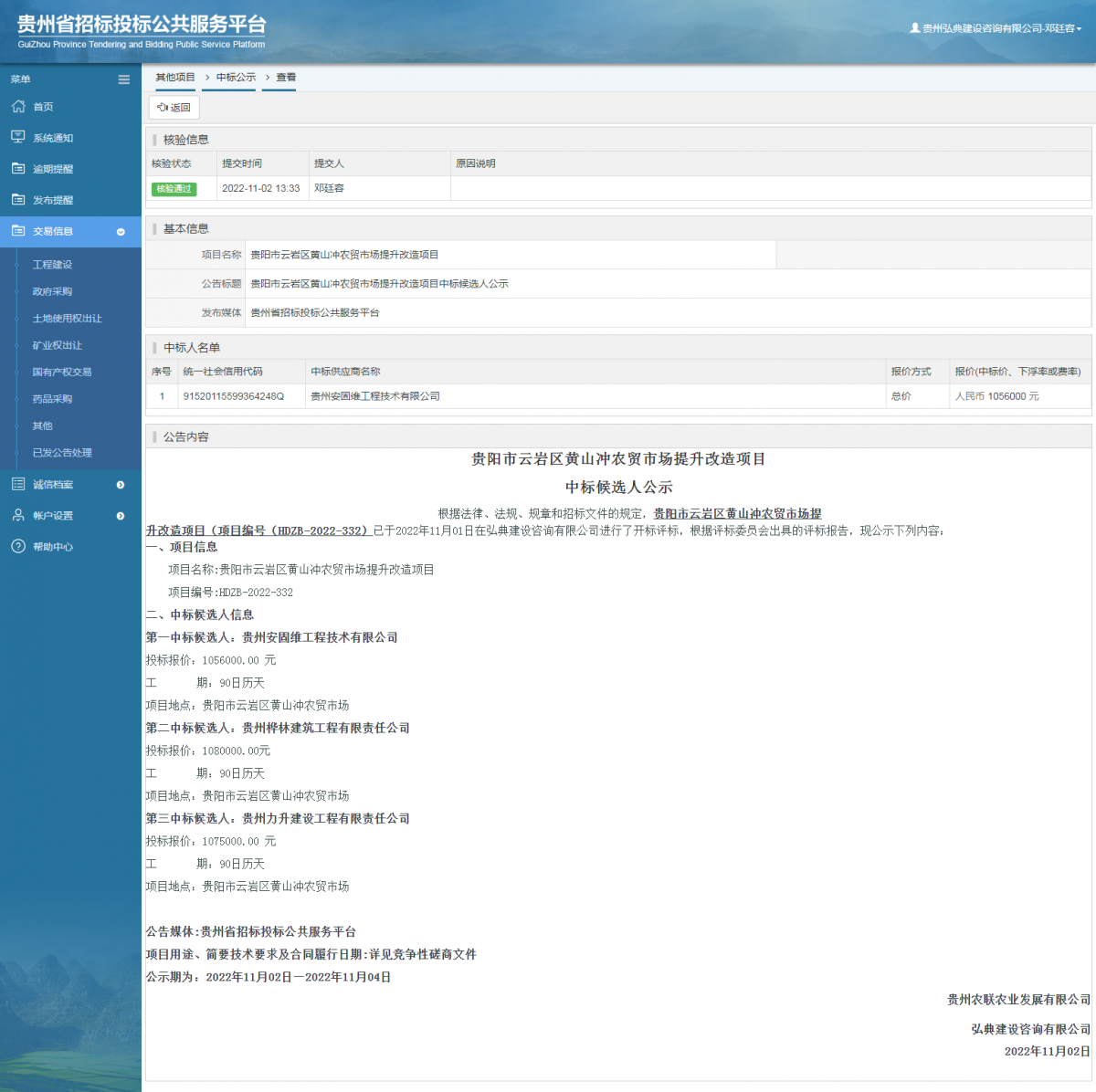1096x1092 pixels.
Task: Click the platform title 贵州省招标投标公共服务平台
Action: tap(142, 25)
